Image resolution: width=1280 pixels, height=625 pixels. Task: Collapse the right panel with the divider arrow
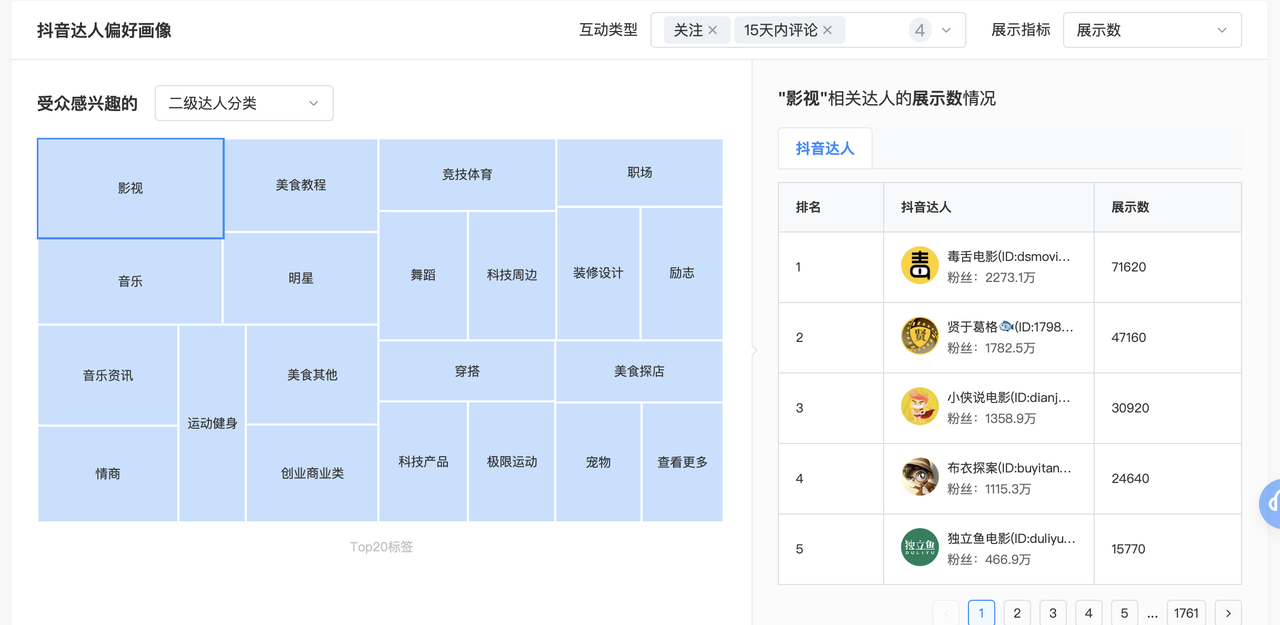[x=754, y=350]
